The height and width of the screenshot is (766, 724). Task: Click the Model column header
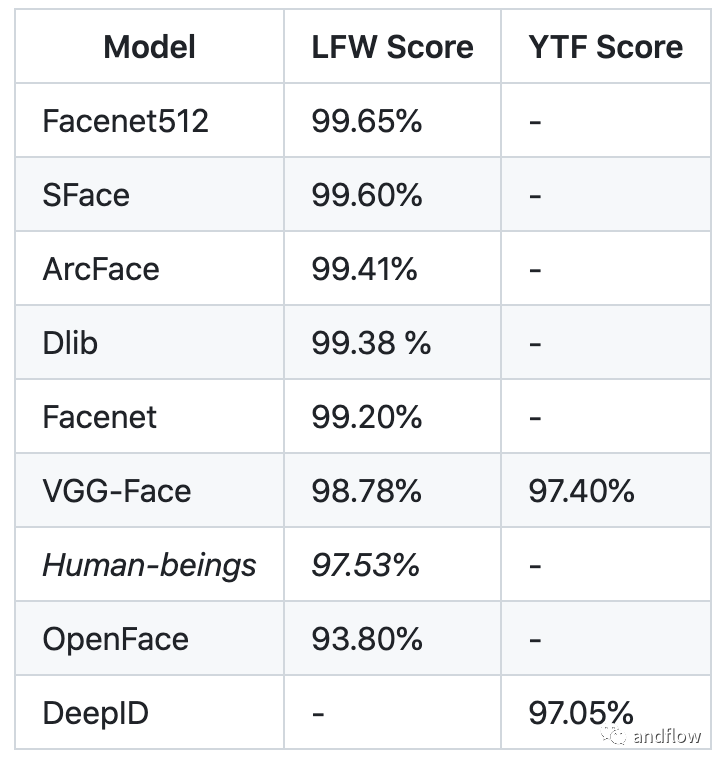(149, 47)
